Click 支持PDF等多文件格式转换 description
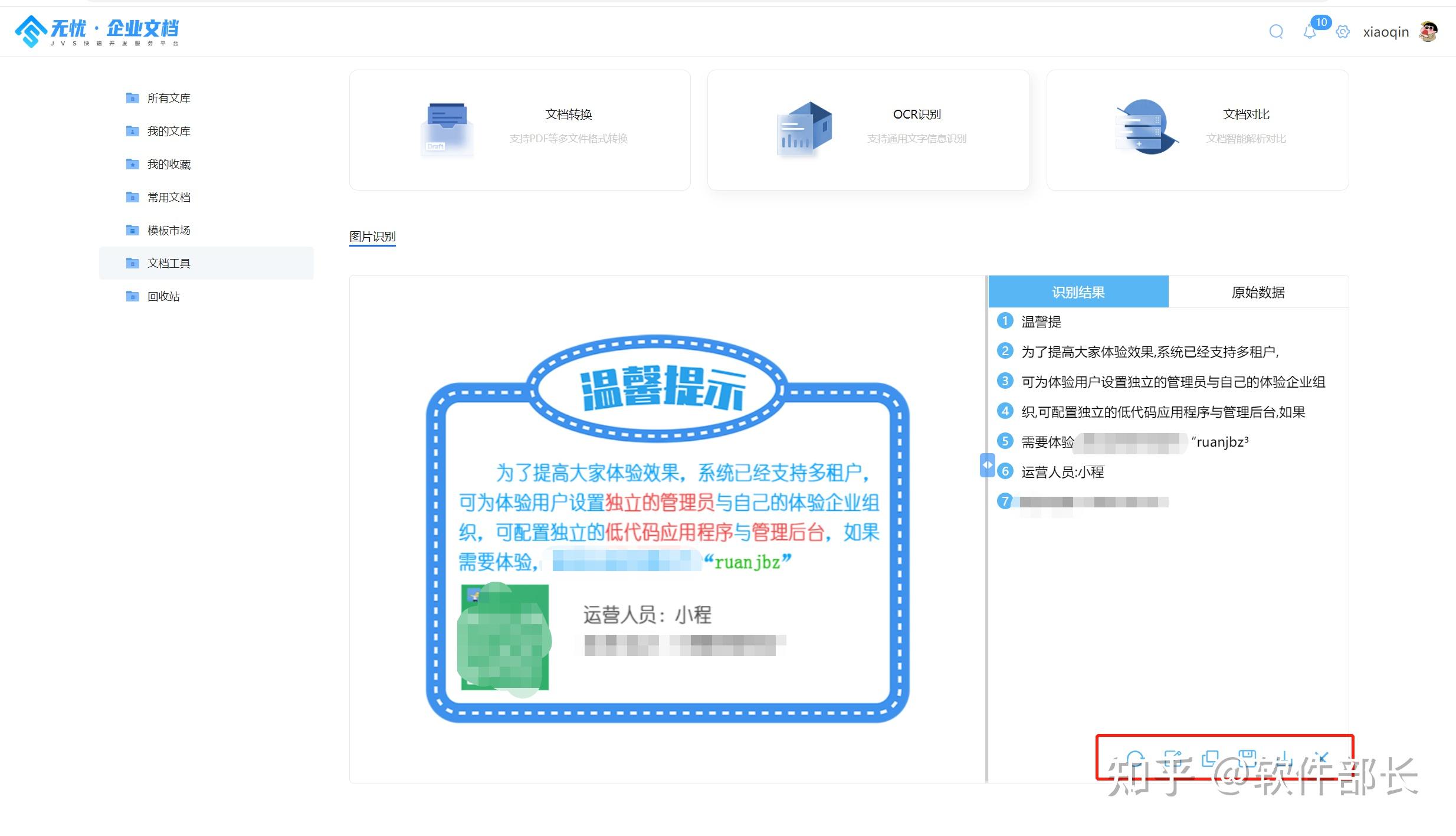This screenshot has width=1456, height=836. click(568, 139)
